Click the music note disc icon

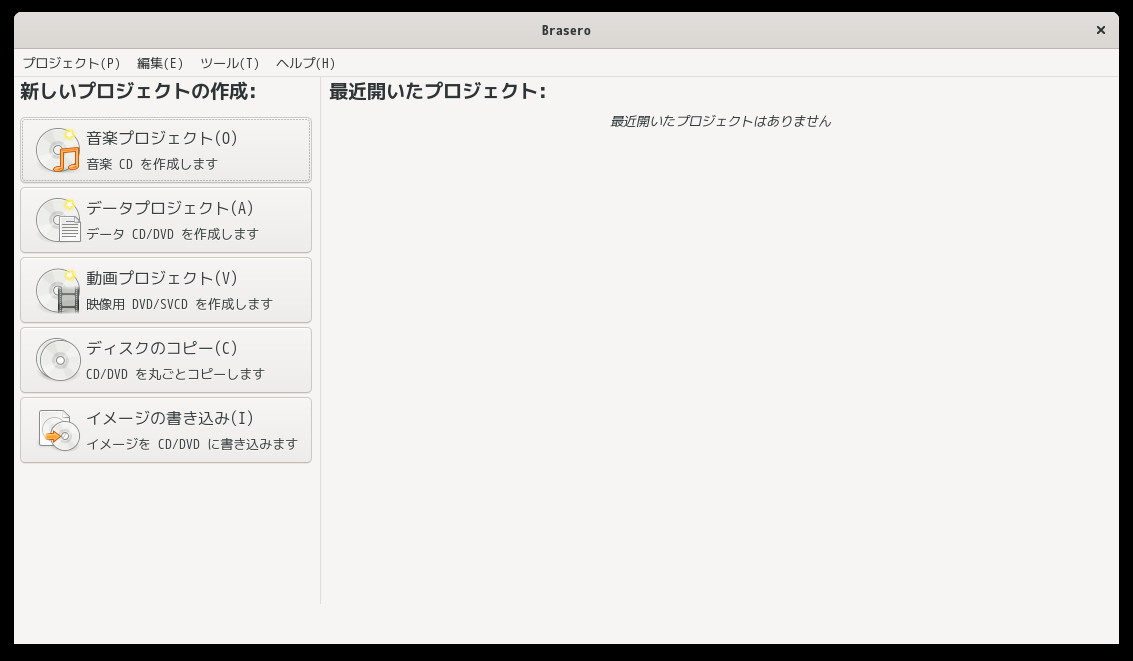tap(58, 150)
